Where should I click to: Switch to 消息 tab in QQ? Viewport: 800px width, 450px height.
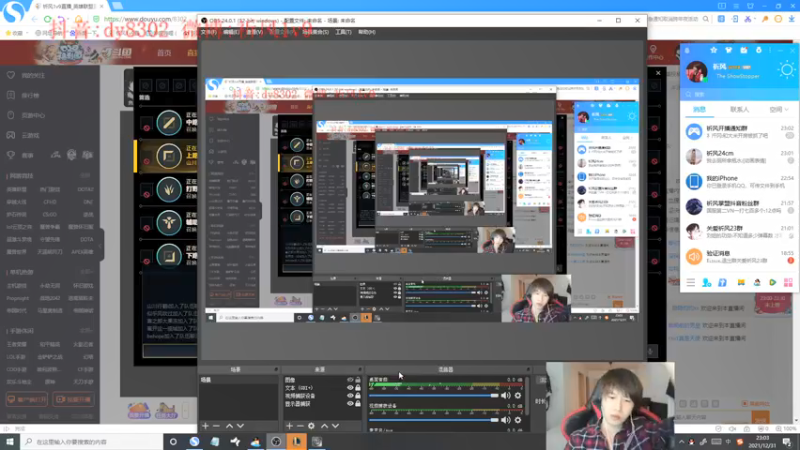point(699,109)
